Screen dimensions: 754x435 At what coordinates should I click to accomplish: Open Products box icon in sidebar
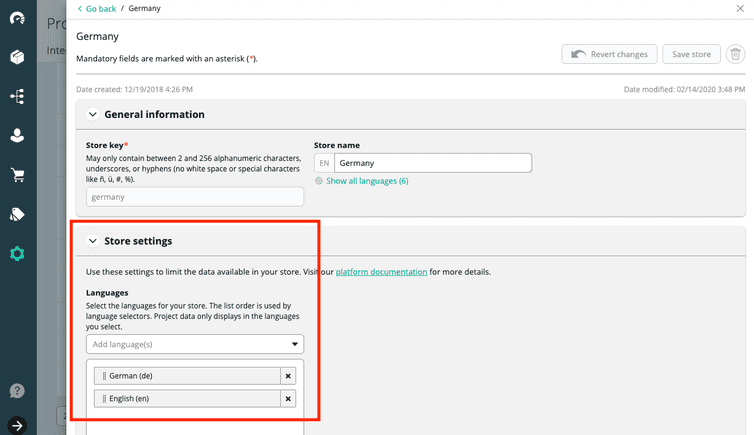point(17,57)
